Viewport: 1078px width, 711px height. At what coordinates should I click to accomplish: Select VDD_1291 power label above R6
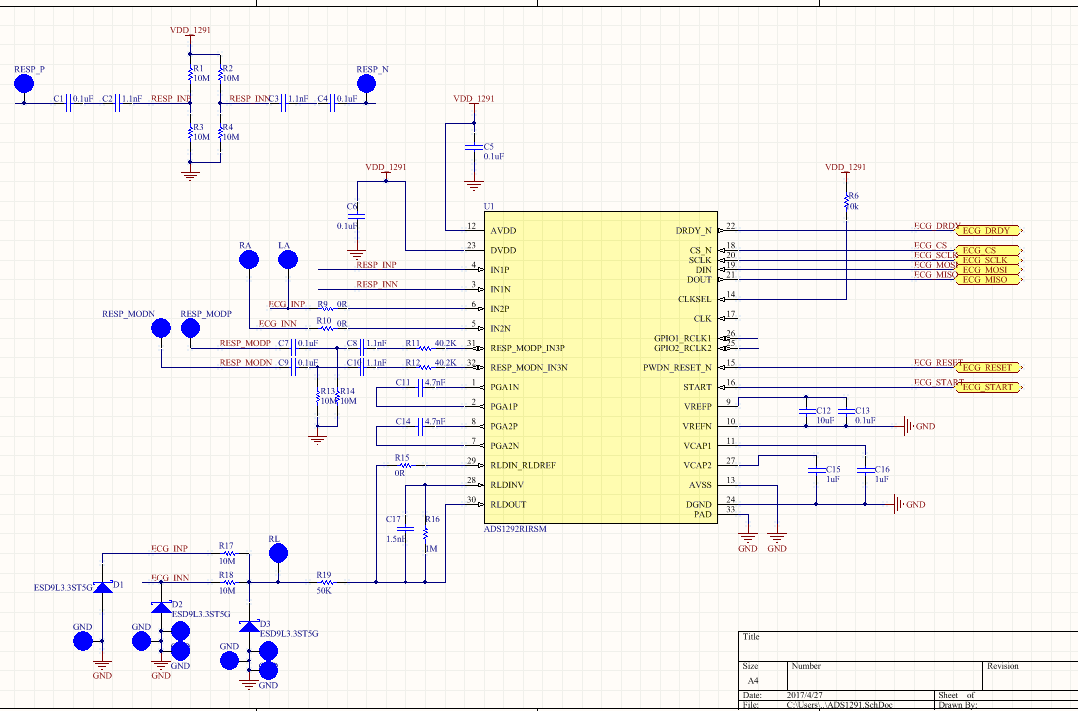(x=846, y=167)
